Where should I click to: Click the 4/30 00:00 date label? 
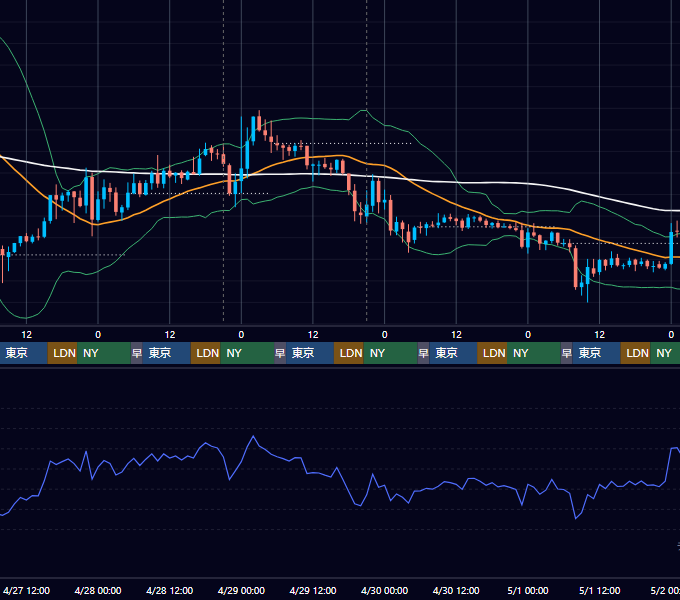tap(384, 590)
